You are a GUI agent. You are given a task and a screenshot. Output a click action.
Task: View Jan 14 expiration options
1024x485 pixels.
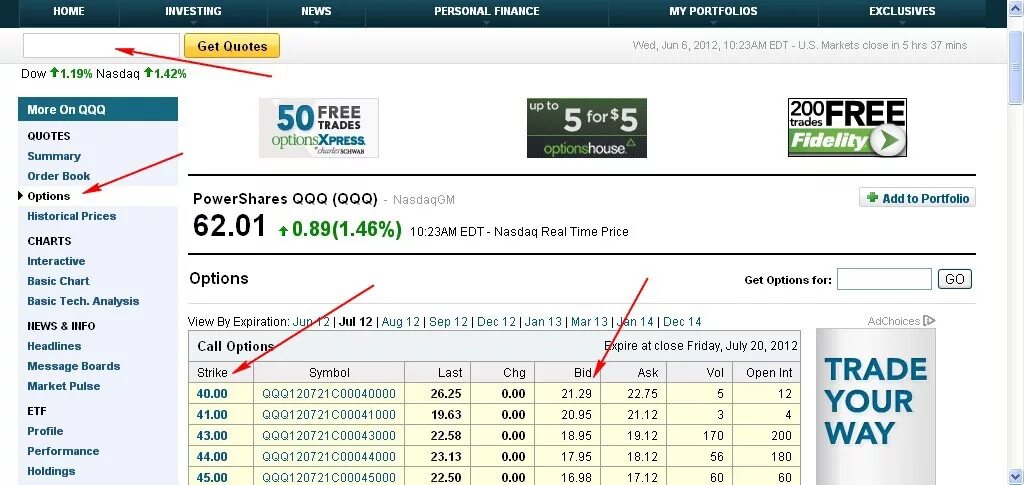tap(635, 322)
